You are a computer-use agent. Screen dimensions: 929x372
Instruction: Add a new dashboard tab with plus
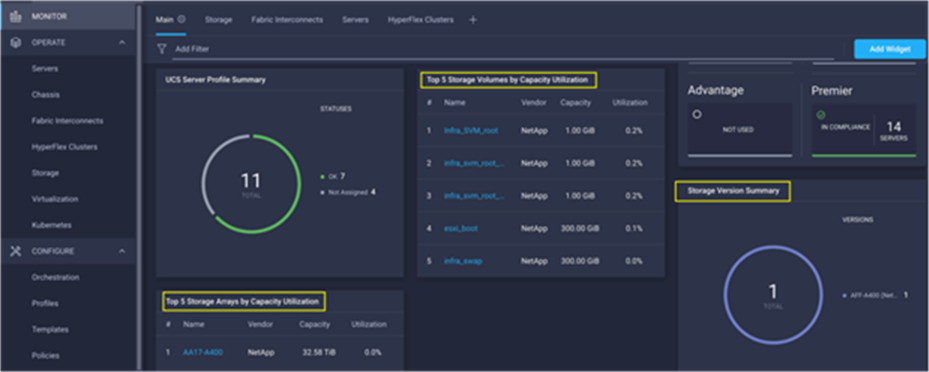click(x=473, y=20)
